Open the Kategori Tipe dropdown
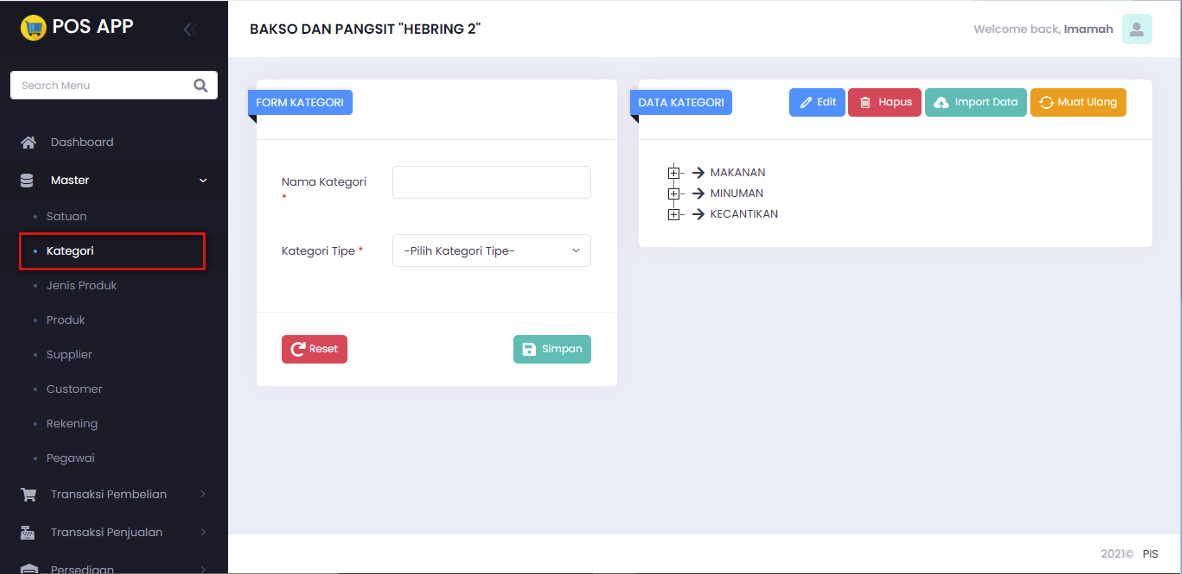 pos(491,251)
